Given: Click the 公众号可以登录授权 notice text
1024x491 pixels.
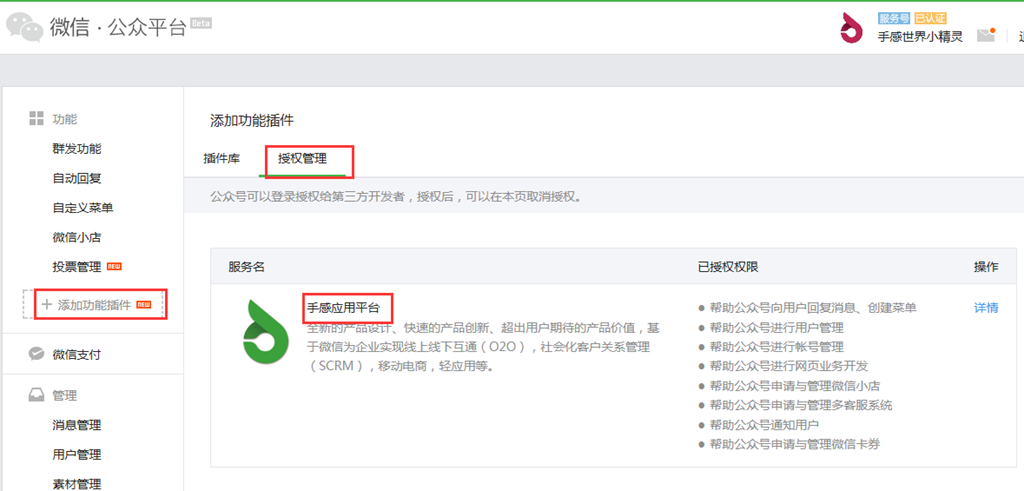Looking at the screenshot, I should click(x=396, y=196).
